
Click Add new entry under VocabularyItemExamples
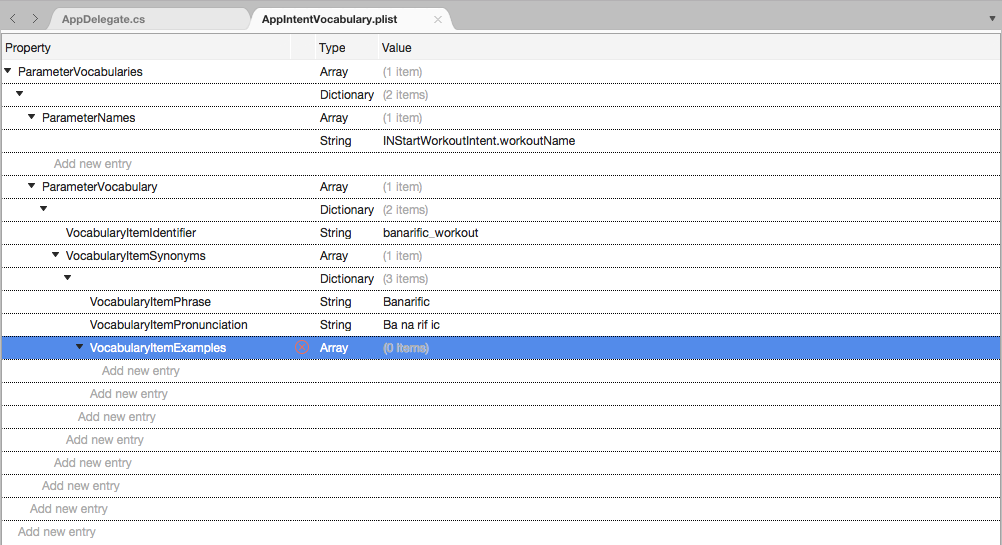[141, 371]
